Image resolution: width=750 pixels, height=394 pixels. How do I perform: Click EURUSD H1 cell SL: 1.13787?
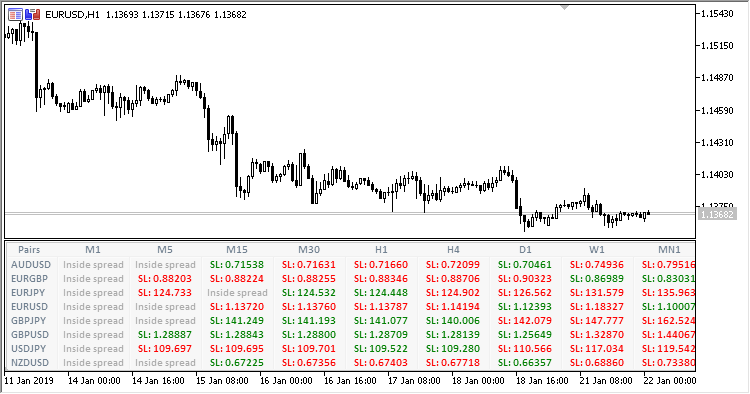[x=381, y=306]
